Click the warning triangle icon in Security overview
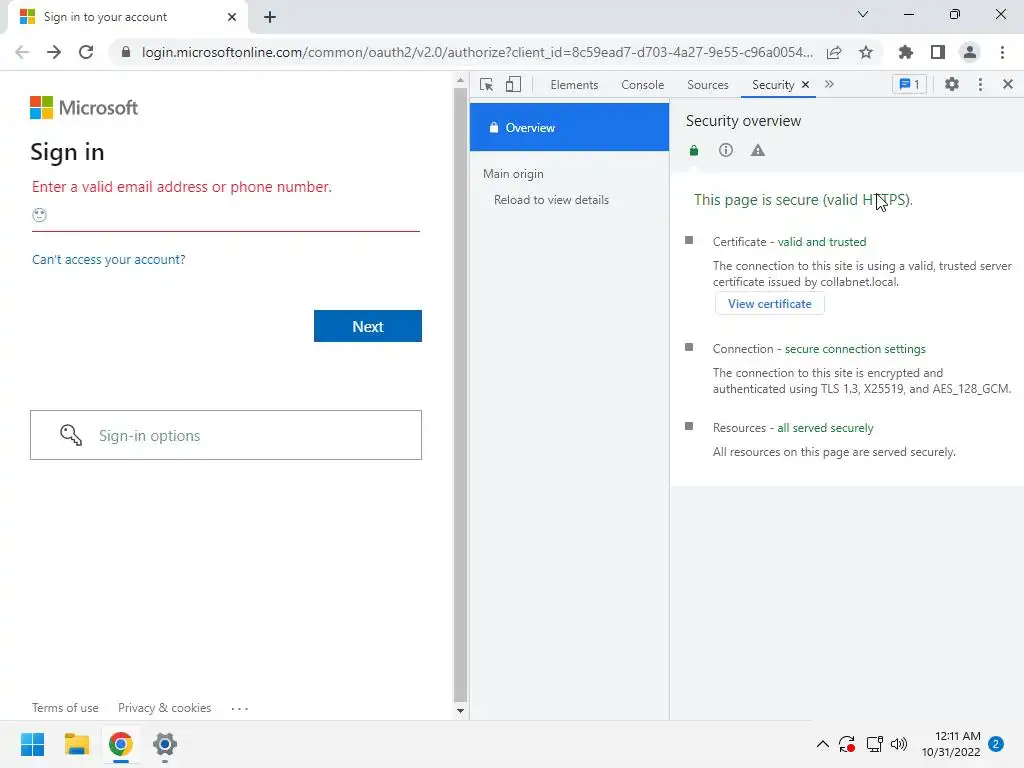This screenshot has height=768, width=1024. coord(758,150)
